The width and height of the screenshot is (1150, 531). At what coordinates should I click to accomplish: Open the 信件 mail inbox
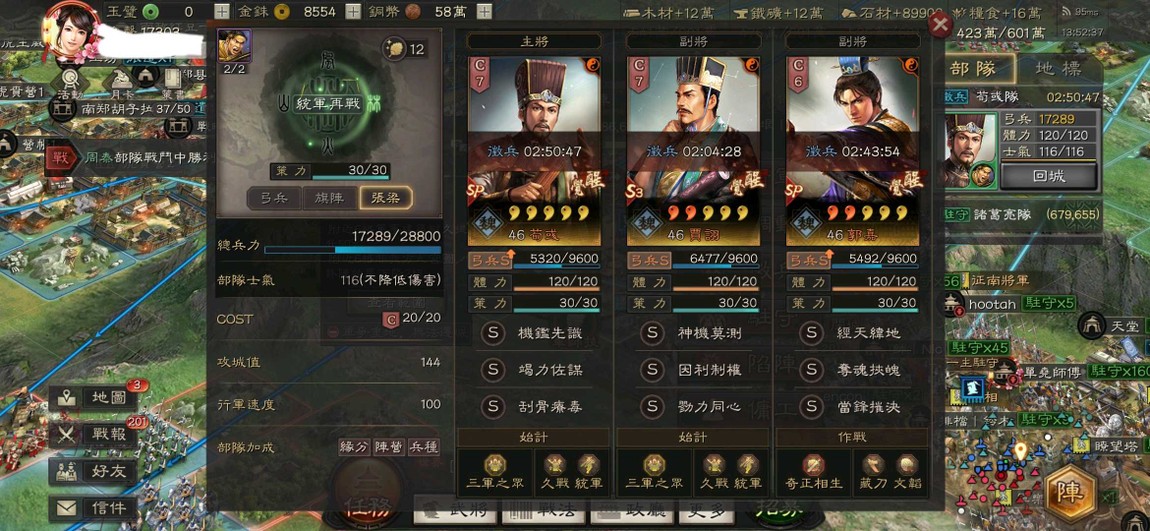[94, 508]
